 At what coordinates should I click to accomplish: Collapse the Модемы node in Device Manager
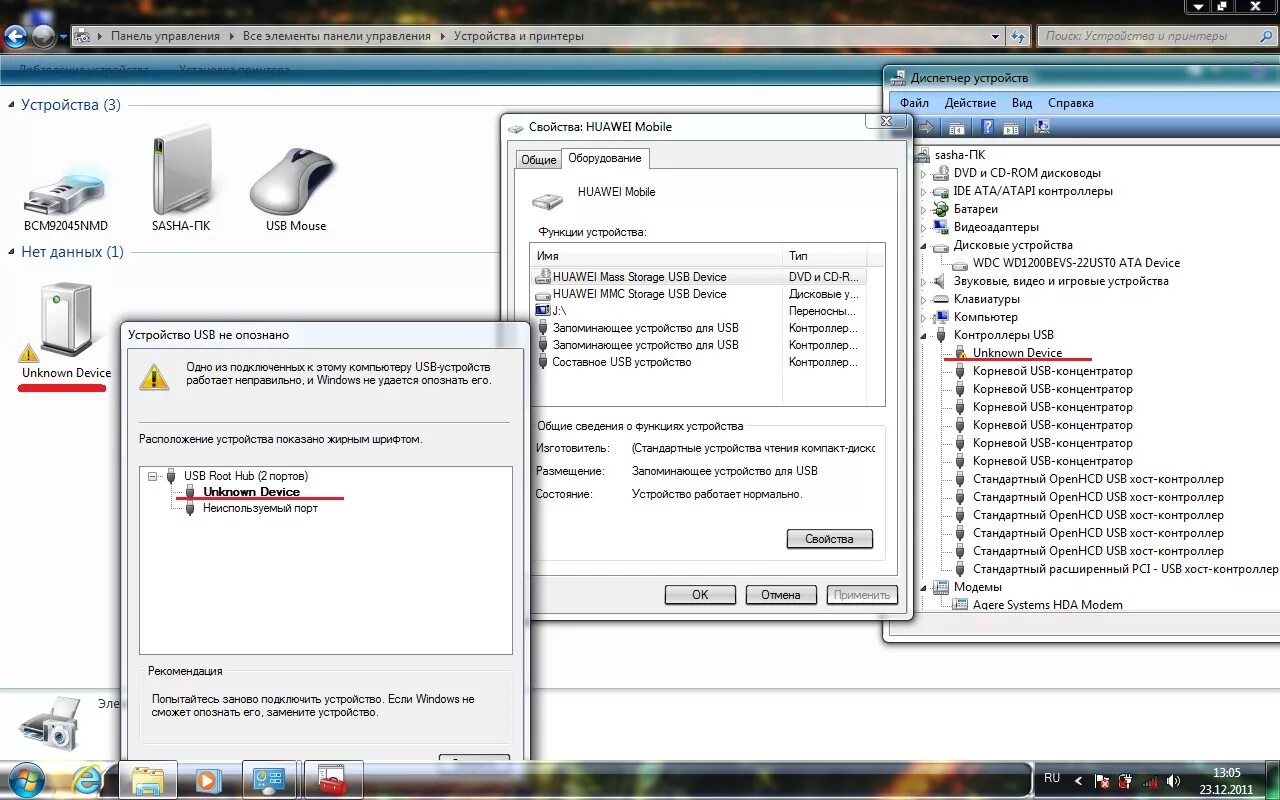(x=924, y=587)
